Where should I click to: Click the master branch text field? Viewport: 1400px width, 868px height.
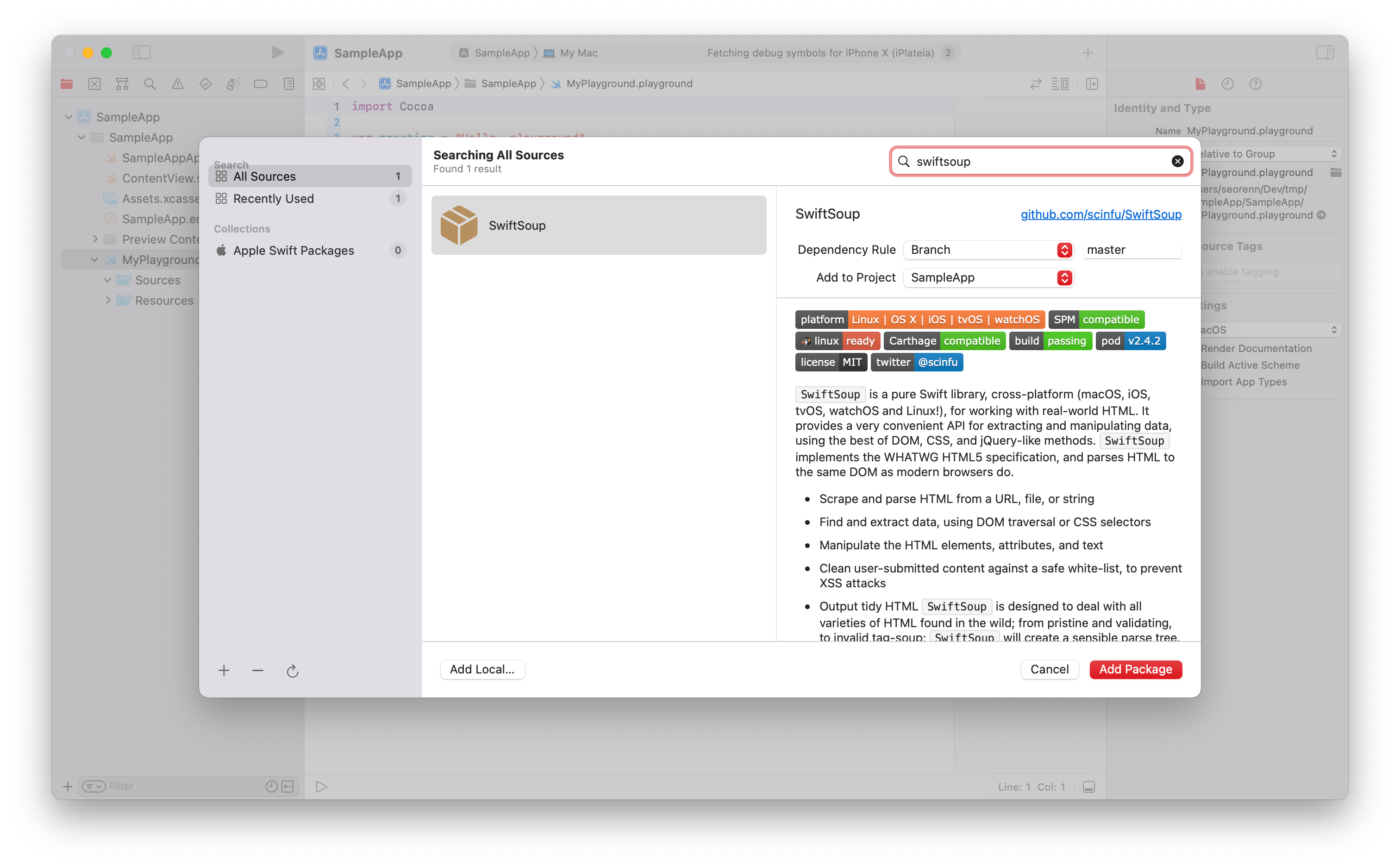pyautogui.click(x=1131, y=250)
